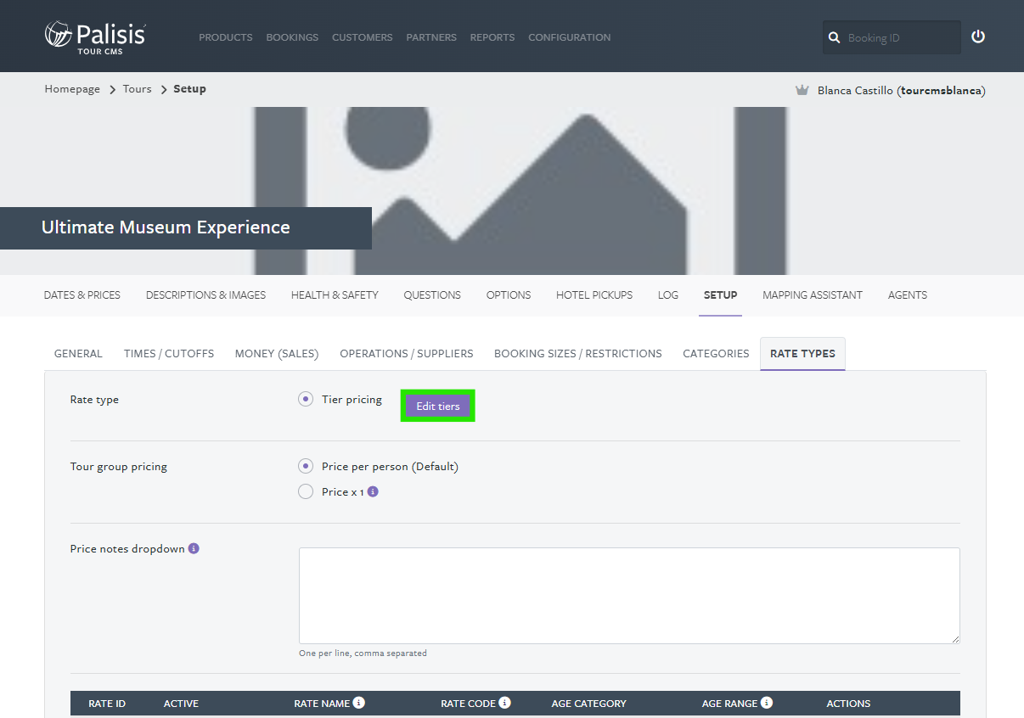Click the Rate Name column info icon

point(359,702)
